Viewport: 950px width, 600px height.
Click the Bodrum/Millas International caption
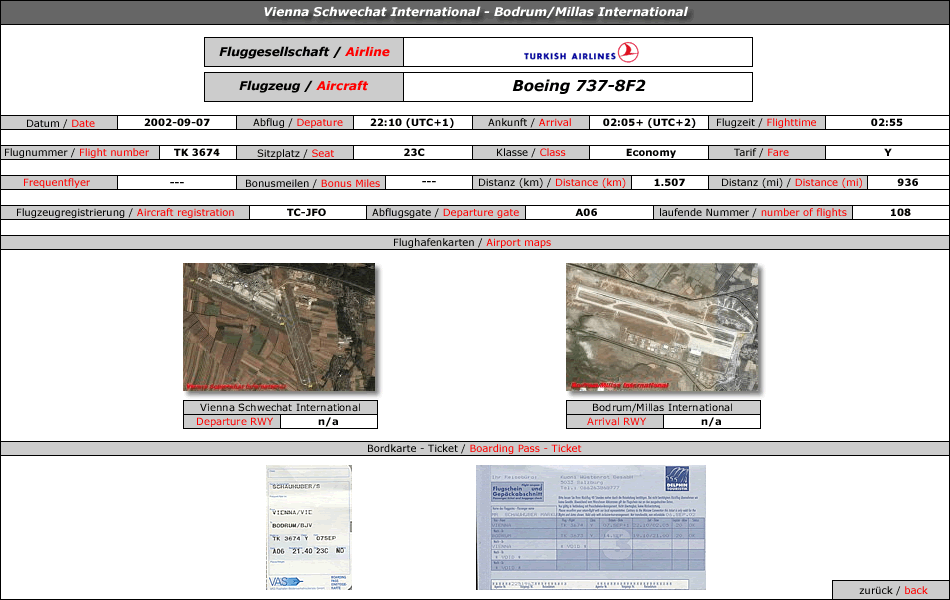(x=663, y=407)
